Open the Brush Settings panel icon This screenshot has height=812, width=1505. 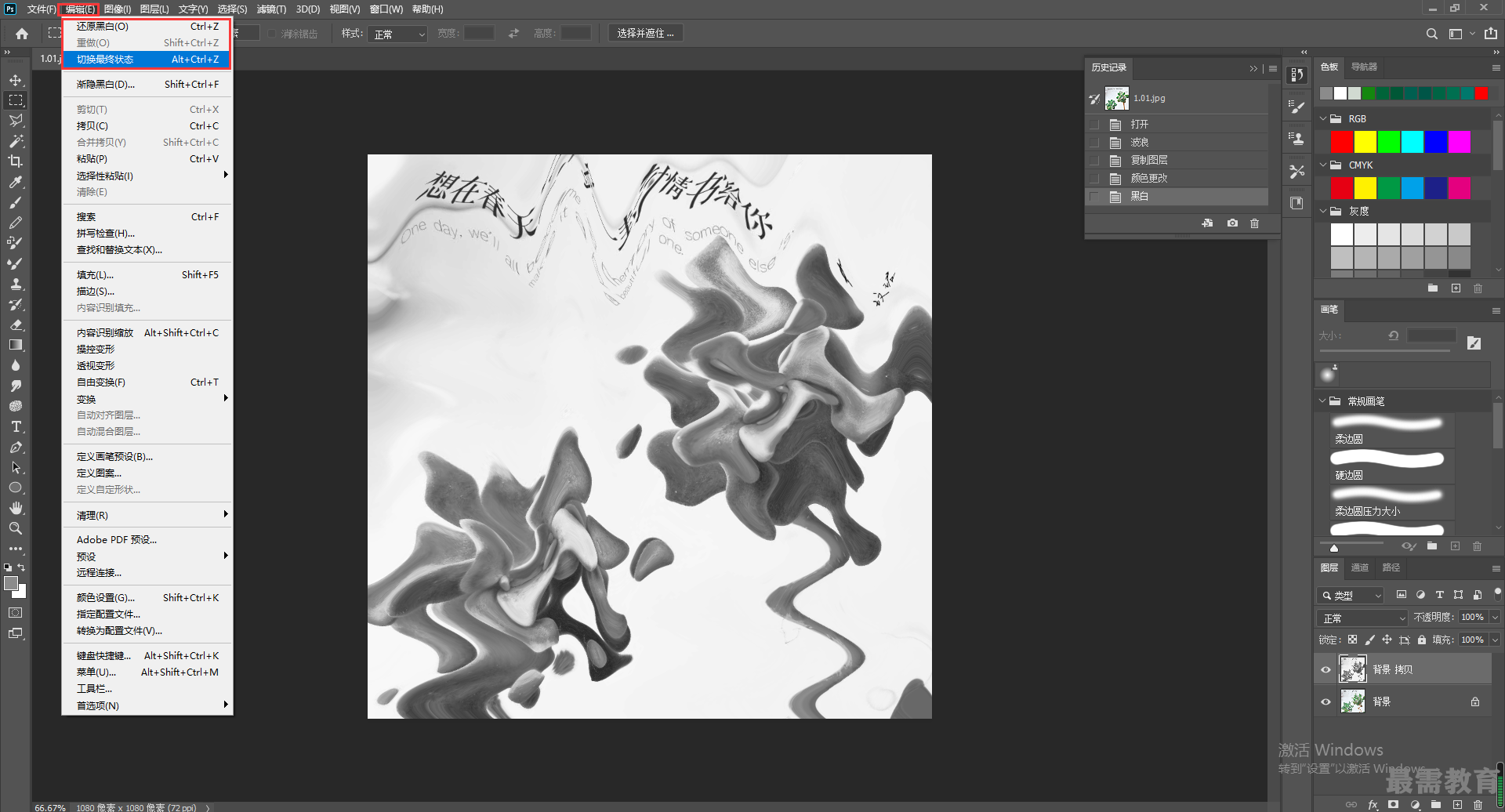(x=1297, y=107)
